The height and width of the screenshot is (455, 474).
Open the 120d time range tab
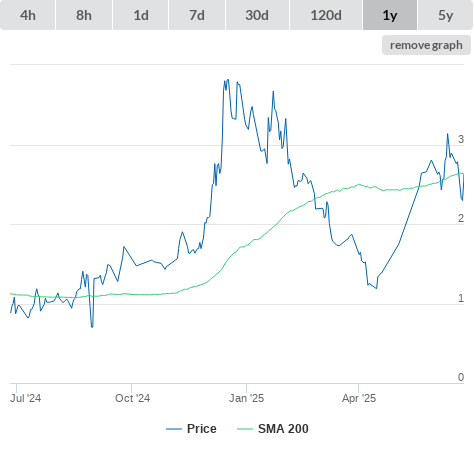tap(326, 15)
